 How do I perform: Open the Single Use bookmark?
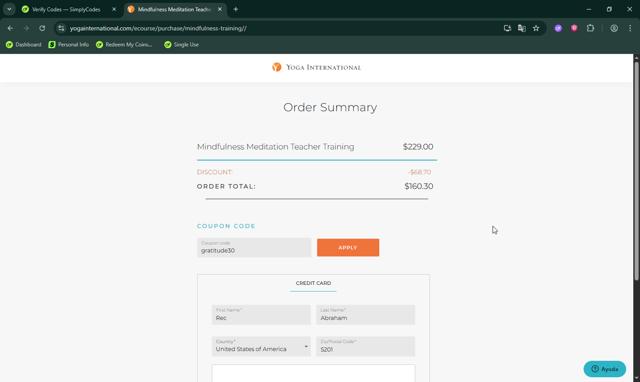pos(181,44)
